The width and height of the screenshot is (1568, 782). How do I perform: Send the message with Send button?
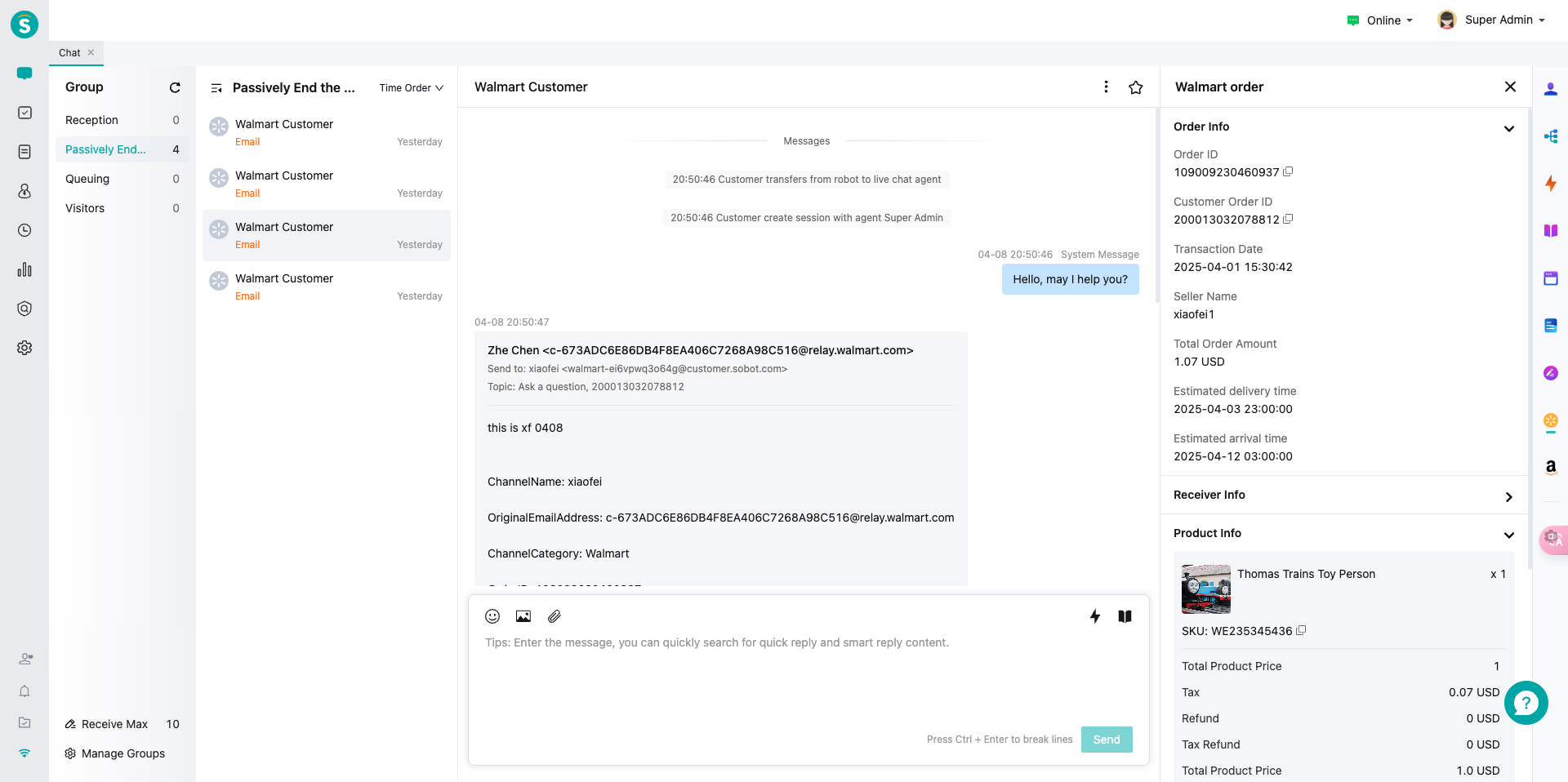pos(1107,740)
